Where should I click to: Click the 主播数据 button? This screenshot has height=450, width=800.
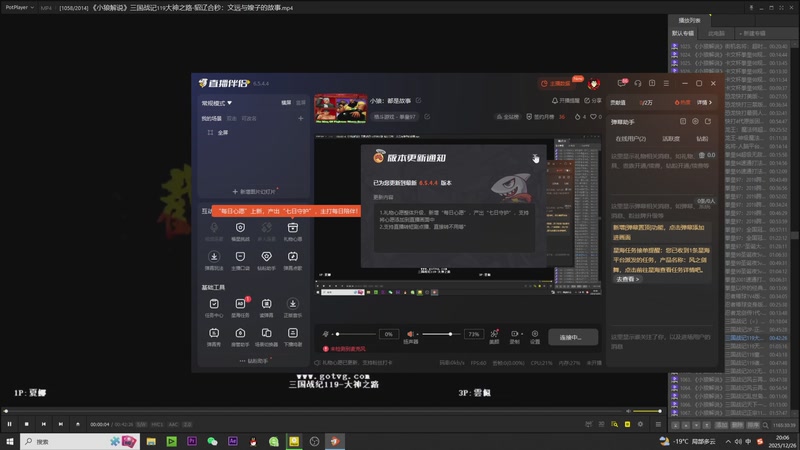(557, 83)
